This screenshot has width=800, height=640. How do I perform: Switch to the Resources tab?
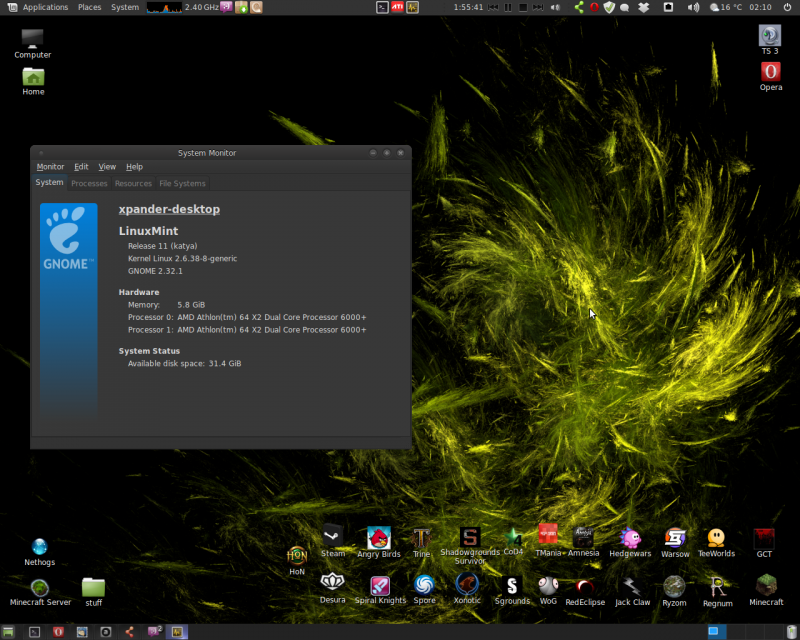point(133,184)
